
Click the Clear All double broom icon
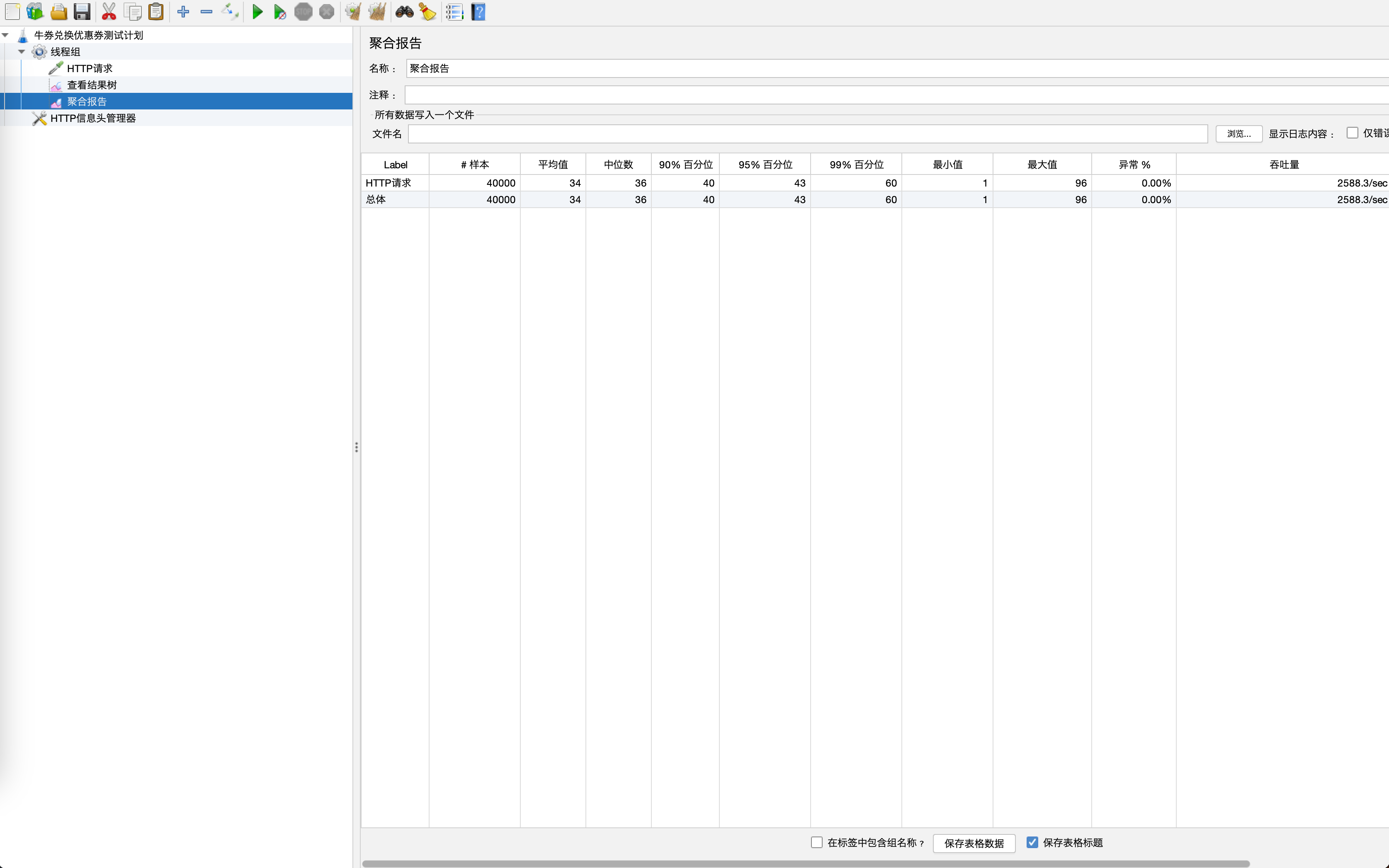pyautogui.click(x=376, y=12)
